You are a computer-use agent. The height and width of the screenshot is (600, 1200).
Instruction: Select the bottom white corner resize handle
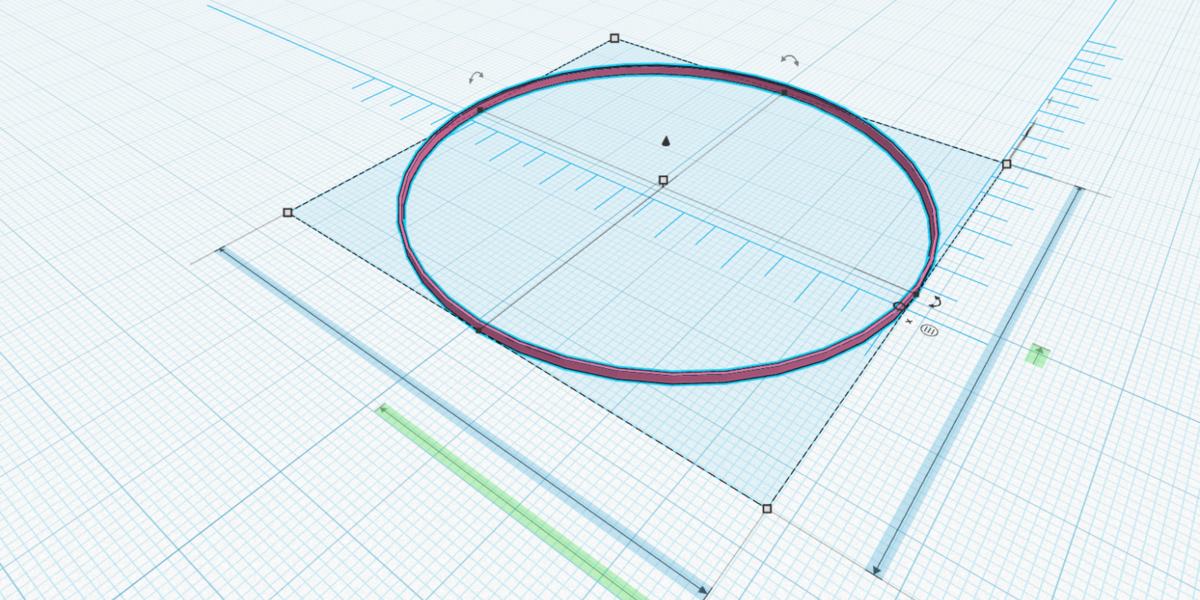[x=767, y=509]
